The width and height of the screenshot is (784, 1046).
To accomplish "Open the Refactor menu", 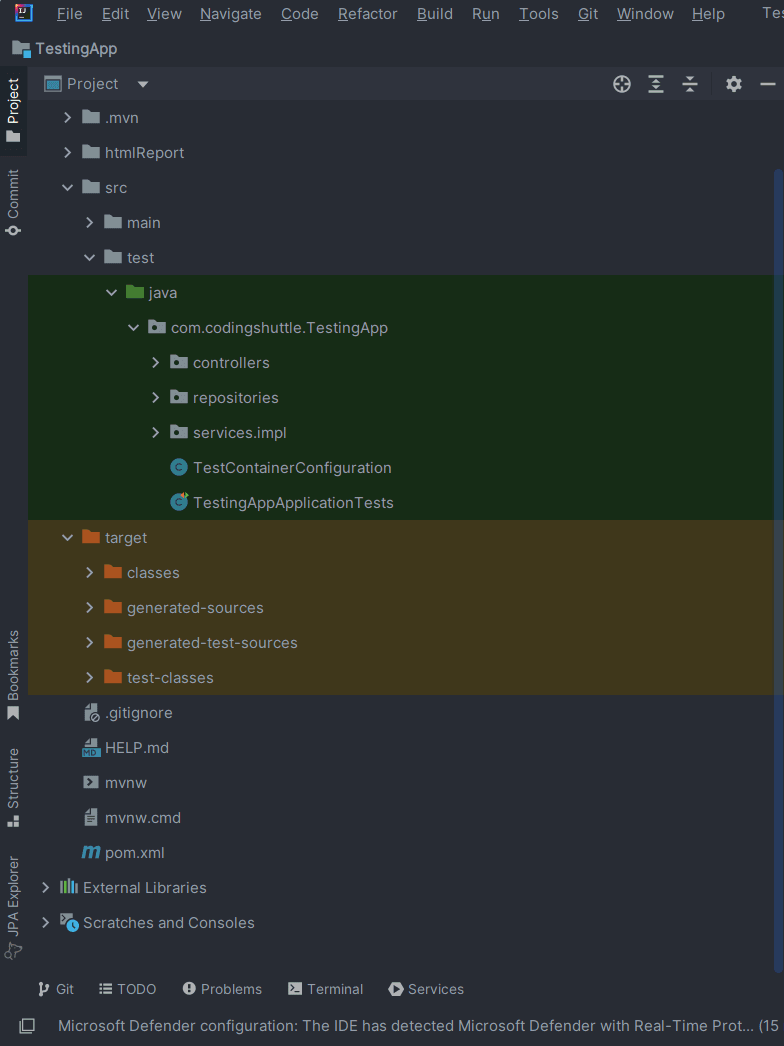I will [x=368, y=14].
